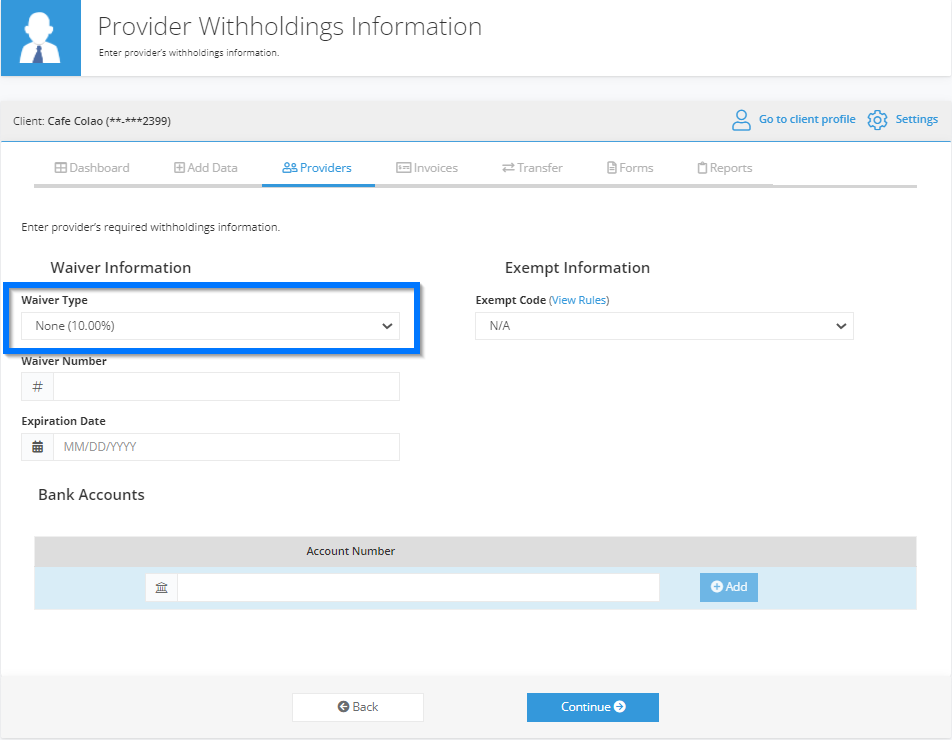The height and width of the screenshot is (740, 952).
Task: Open the calendar icon for Expiration Date
Action: 38,447
